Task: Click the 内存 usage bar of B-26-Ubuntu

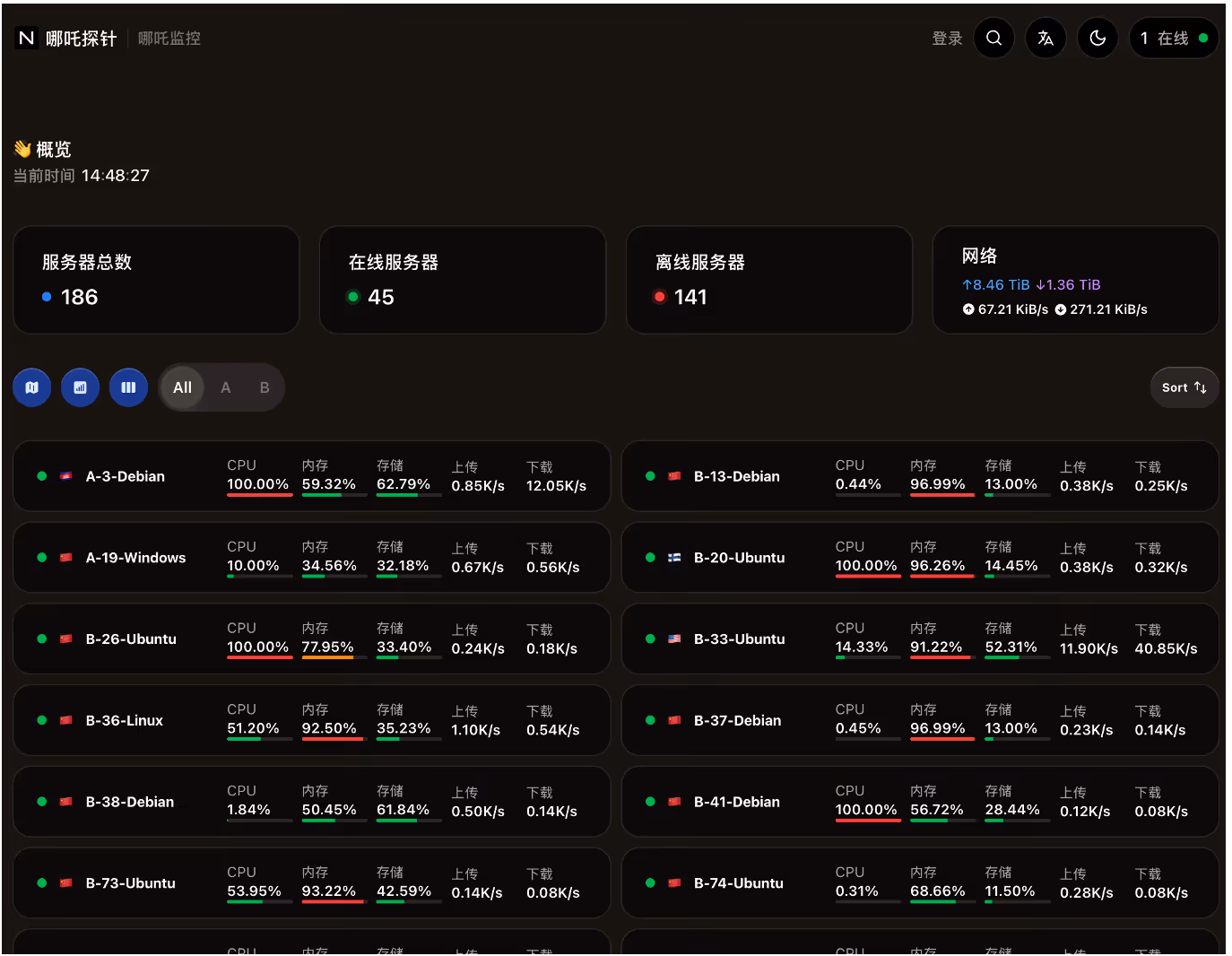Action: pos(334,657)
